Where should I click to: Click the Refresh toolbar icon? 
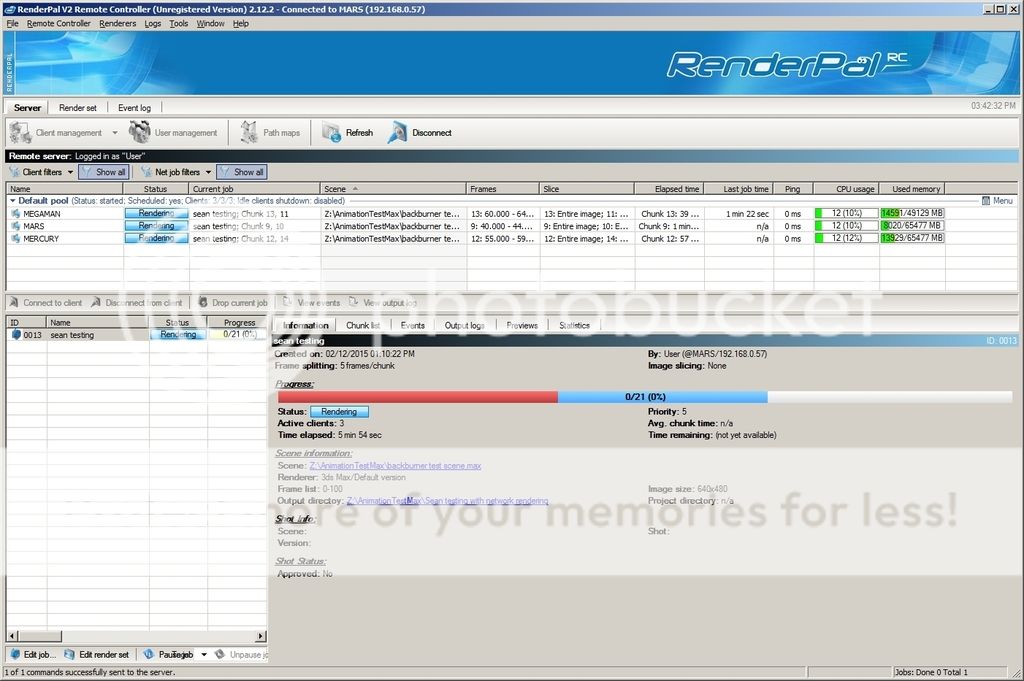(331, 133)
